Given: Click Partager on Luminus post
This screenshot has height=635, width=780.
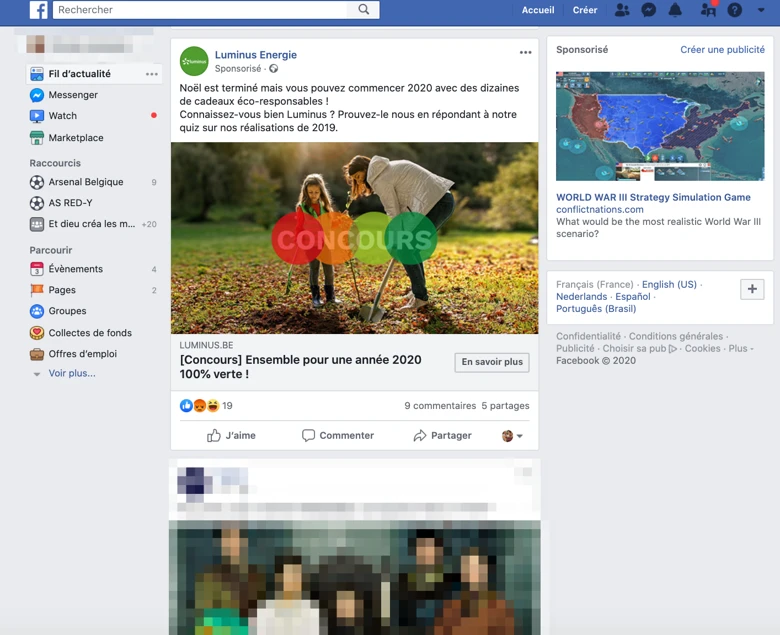Looking at the screenshot, I should [x=442, y=436].
